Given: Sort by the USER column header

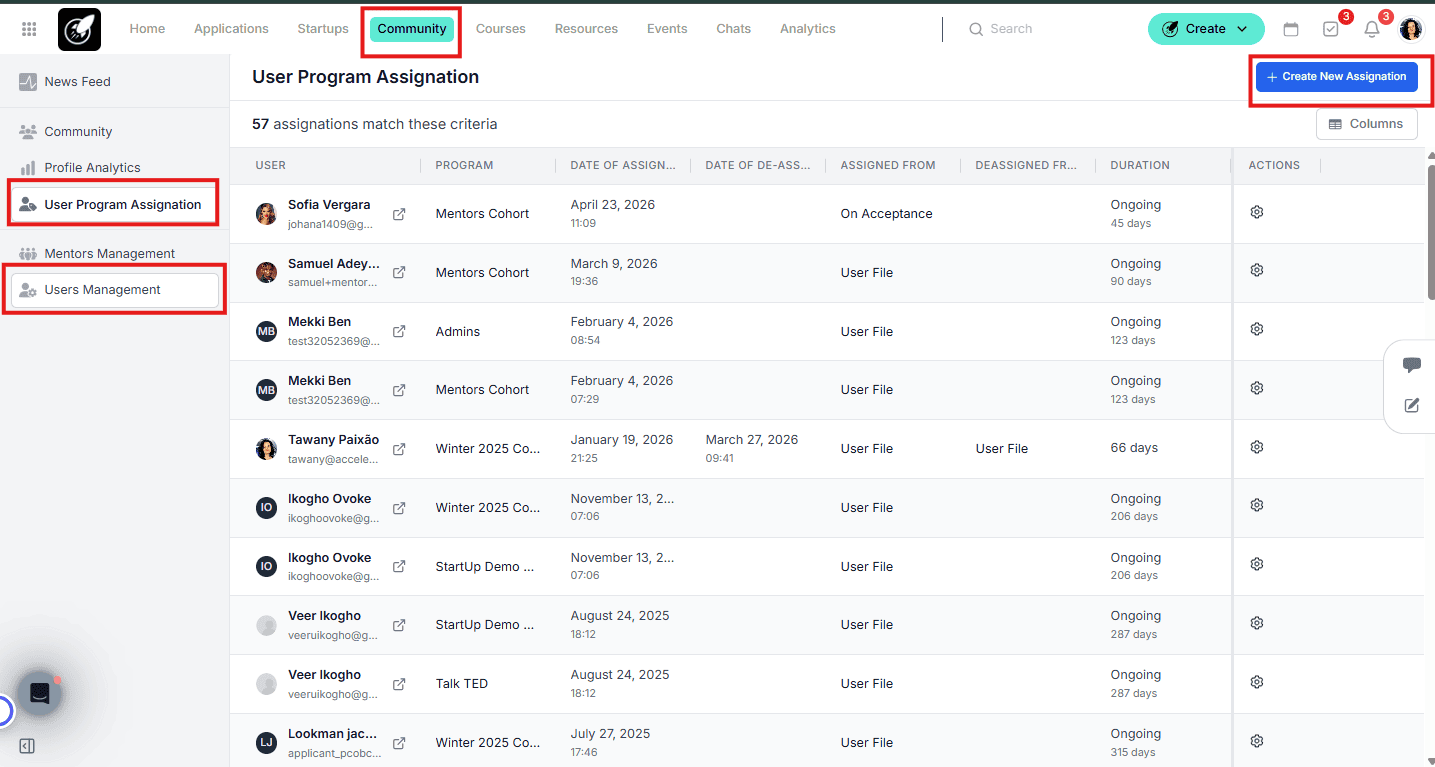Looking at the screenshot, I should pyautogui.click(x=271, y=166).
